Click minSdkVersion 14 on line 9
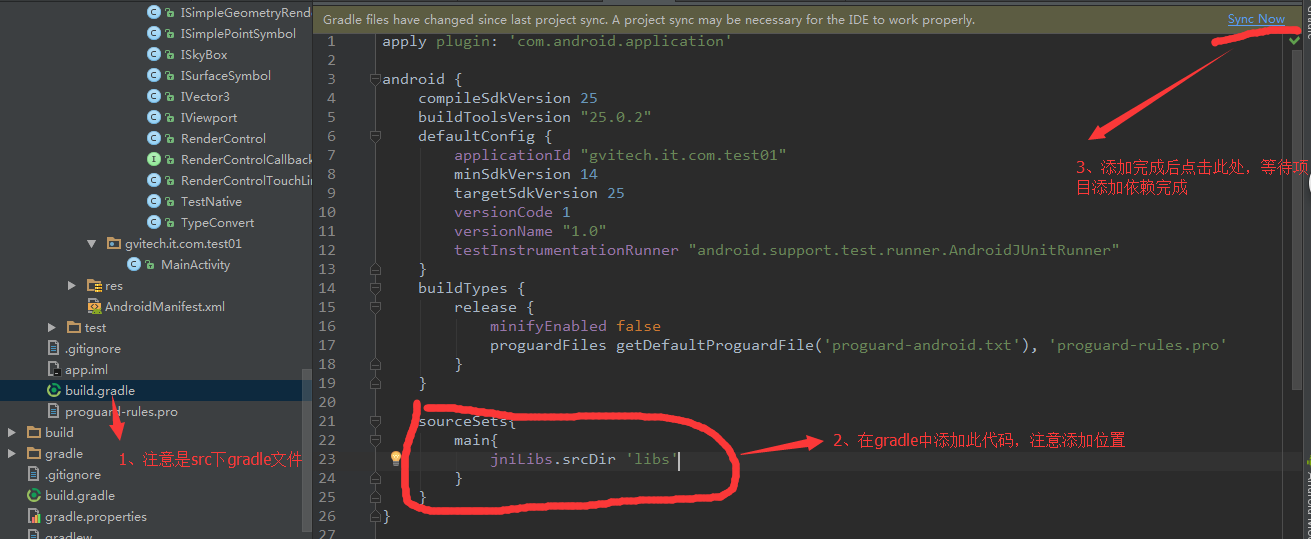The height and width of the screenshot is (539, 1311). pos(526,174)
